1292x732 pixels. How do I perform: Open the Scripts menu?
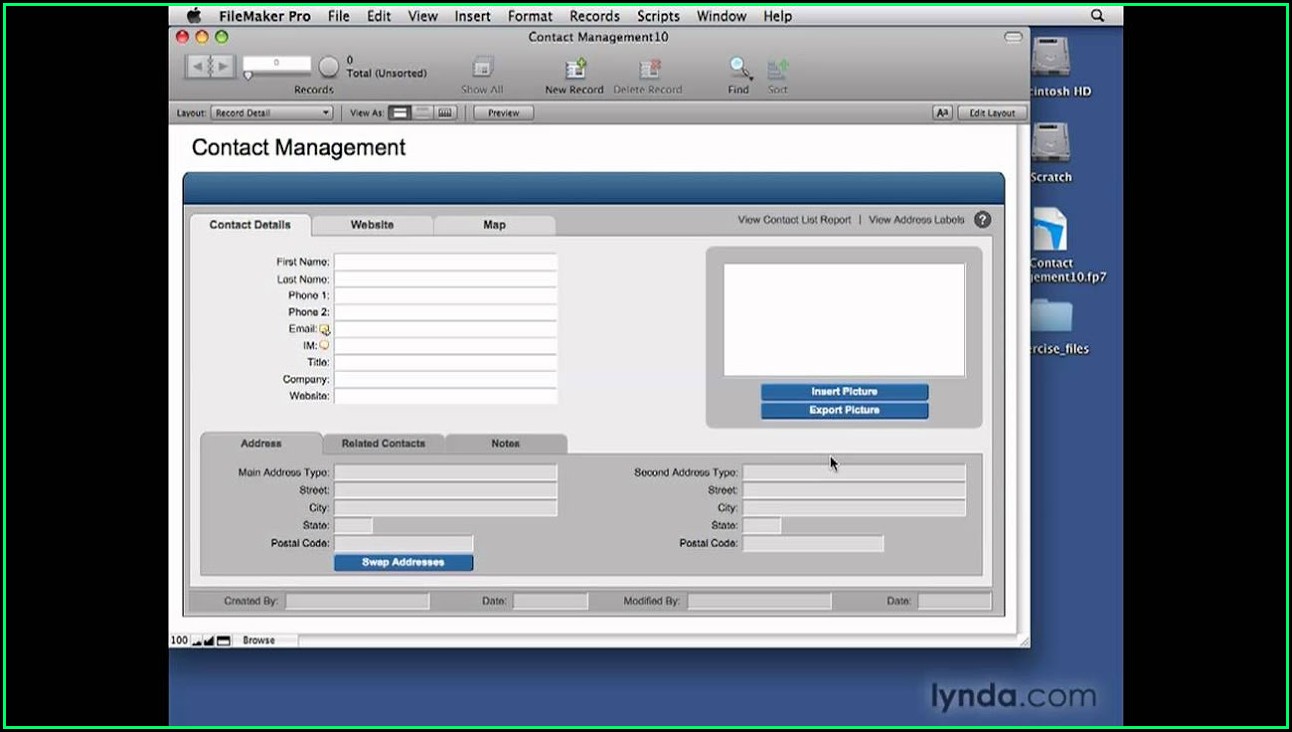(x=658, y=16)
